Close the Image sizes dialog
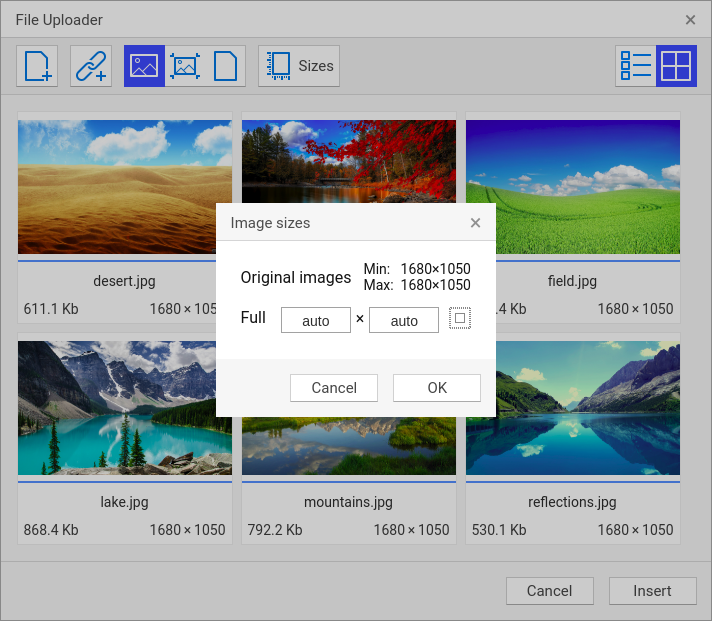Viewport: 712px width, 621px height. 476,223
